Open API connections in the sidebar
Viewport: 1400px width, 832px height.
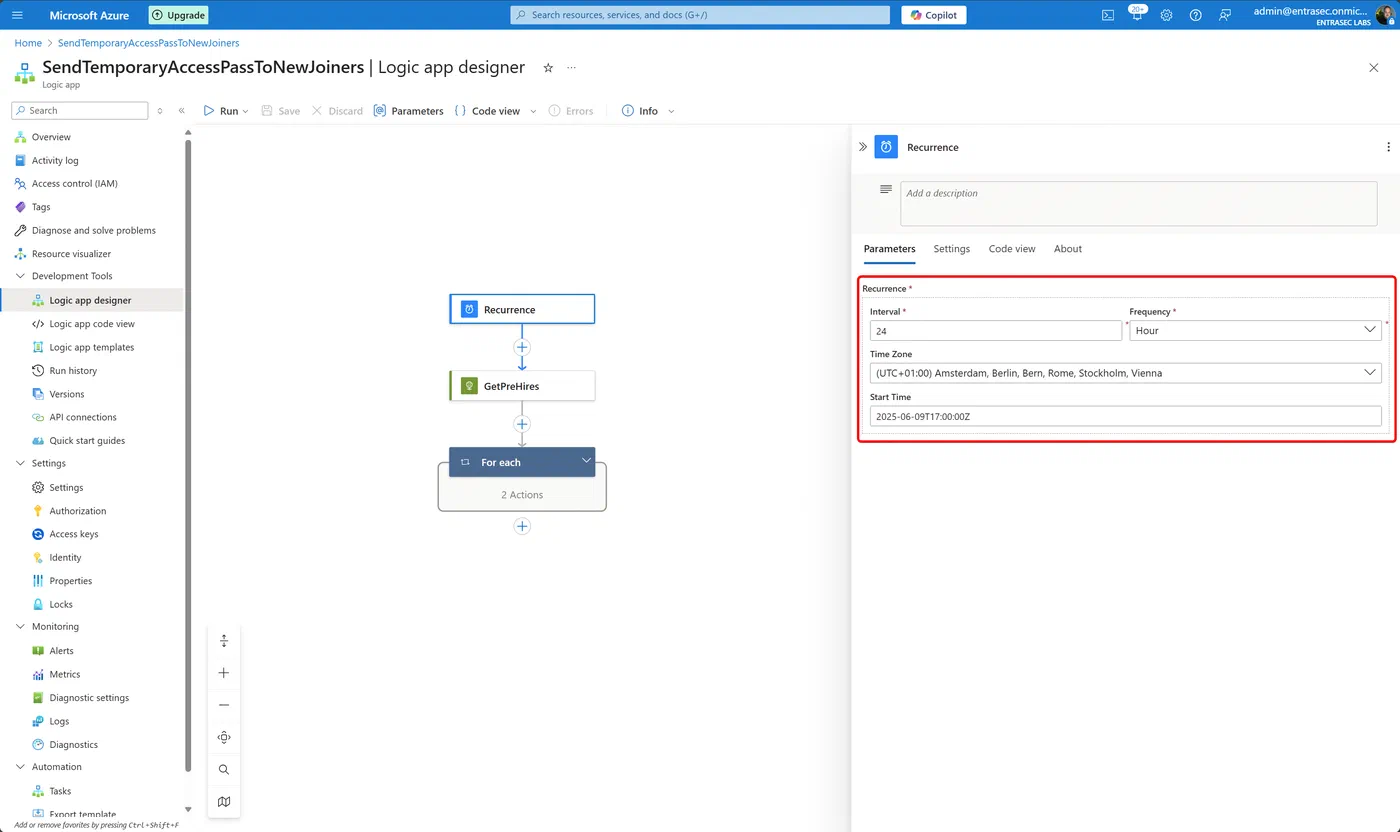pyautogui.click(x=83, y=417)
